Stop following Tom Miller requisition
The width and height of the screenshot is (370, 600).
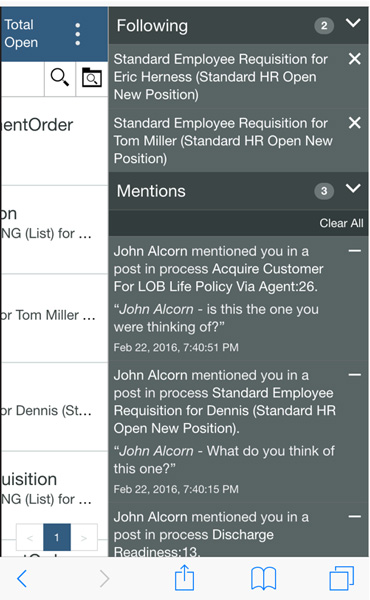[355, 123]
